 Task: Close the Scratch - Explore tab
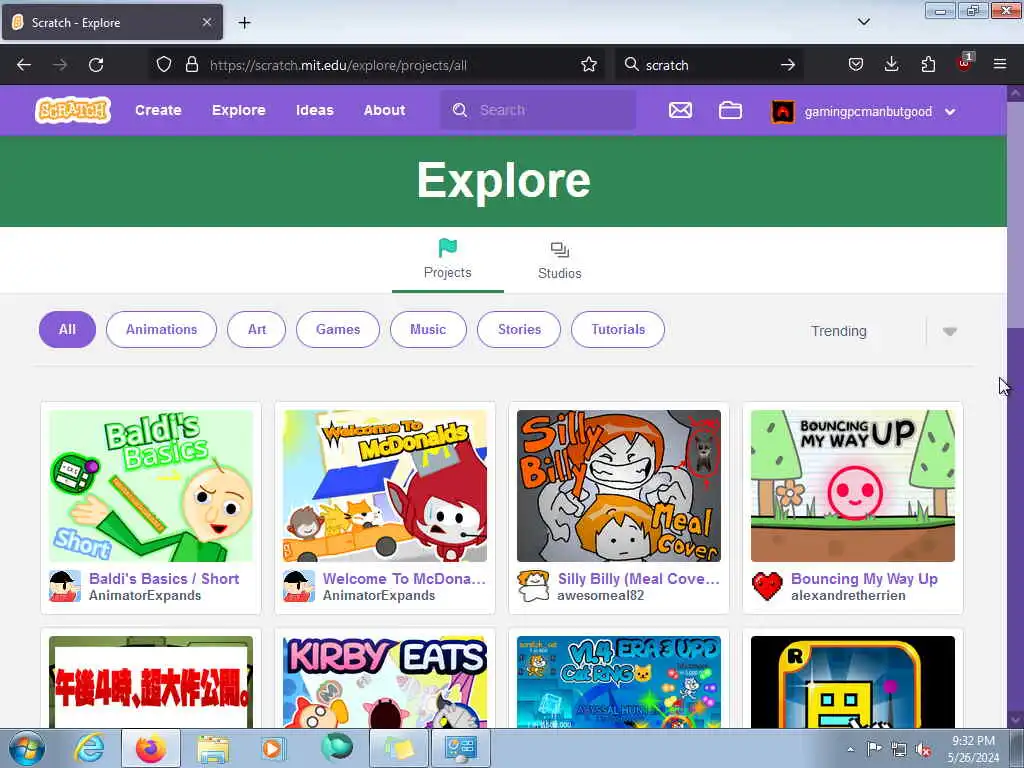click(x=207, y=22)
